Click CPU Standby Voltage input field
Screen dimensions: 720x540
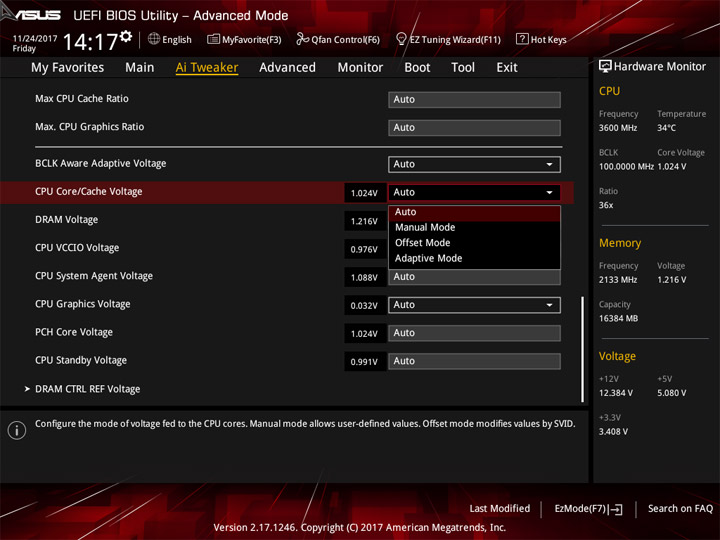coord(474,361)
